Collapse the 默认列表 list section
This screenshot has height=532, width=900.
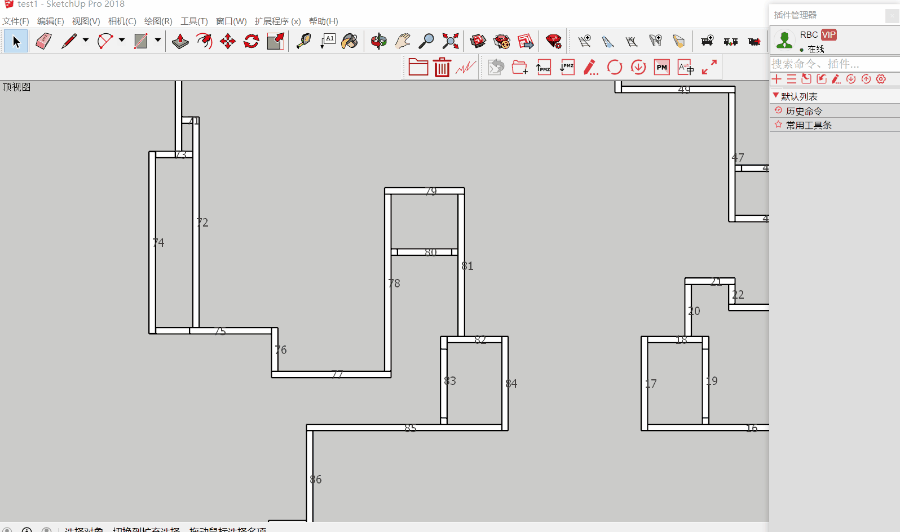click(775, 96)
